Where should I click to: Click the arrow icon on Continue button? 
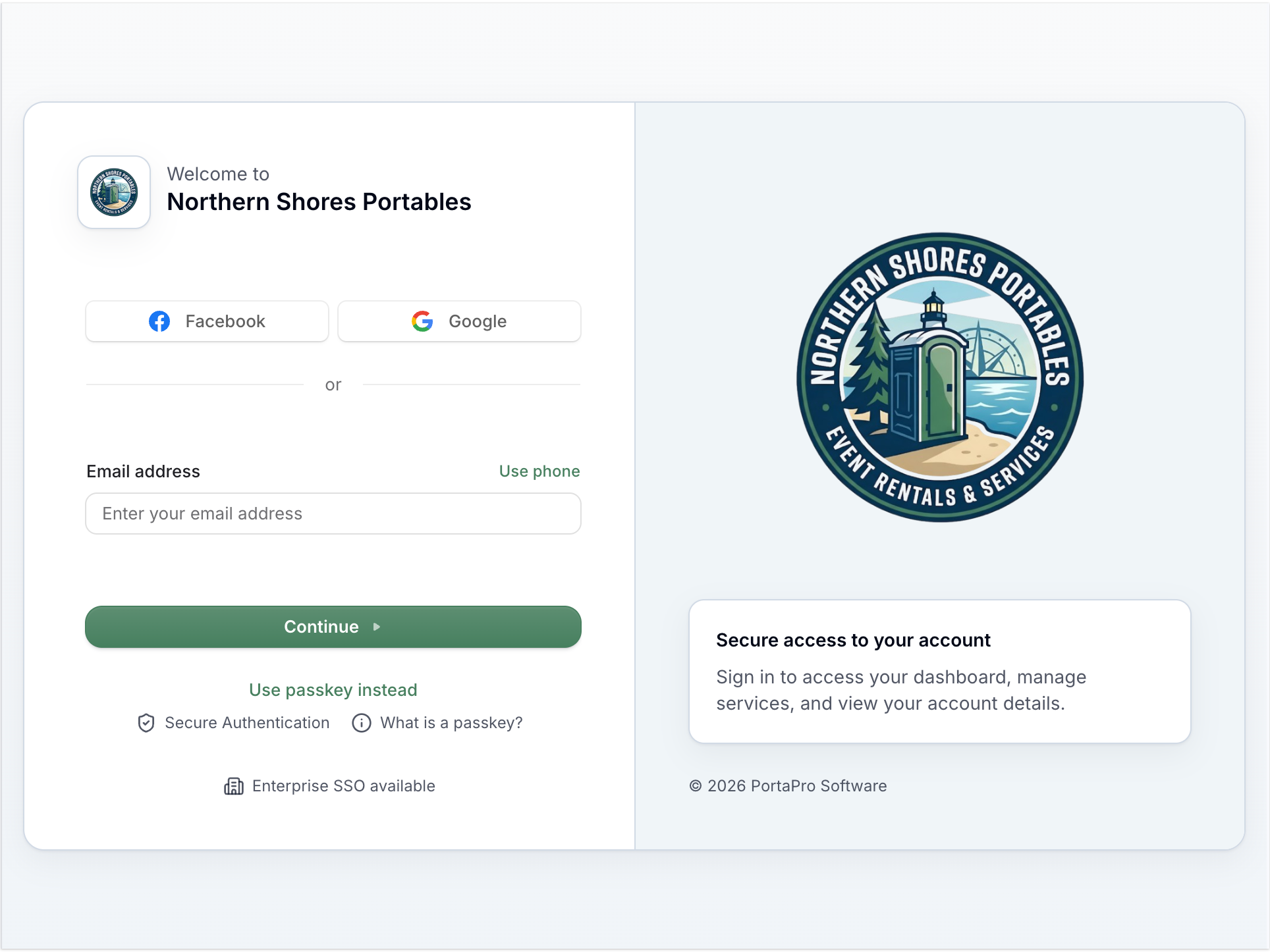coord(377,627)
